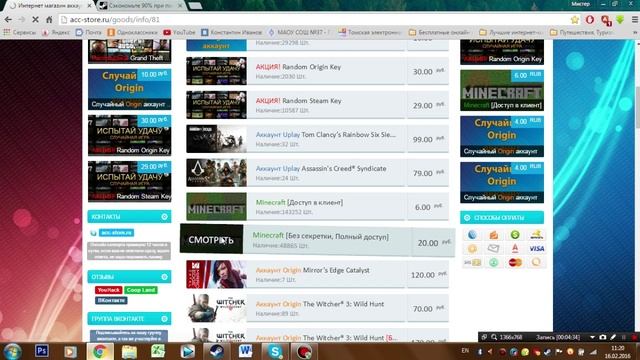
Task: Select the MasterCard payment icon
Action: tap(515, 262)
